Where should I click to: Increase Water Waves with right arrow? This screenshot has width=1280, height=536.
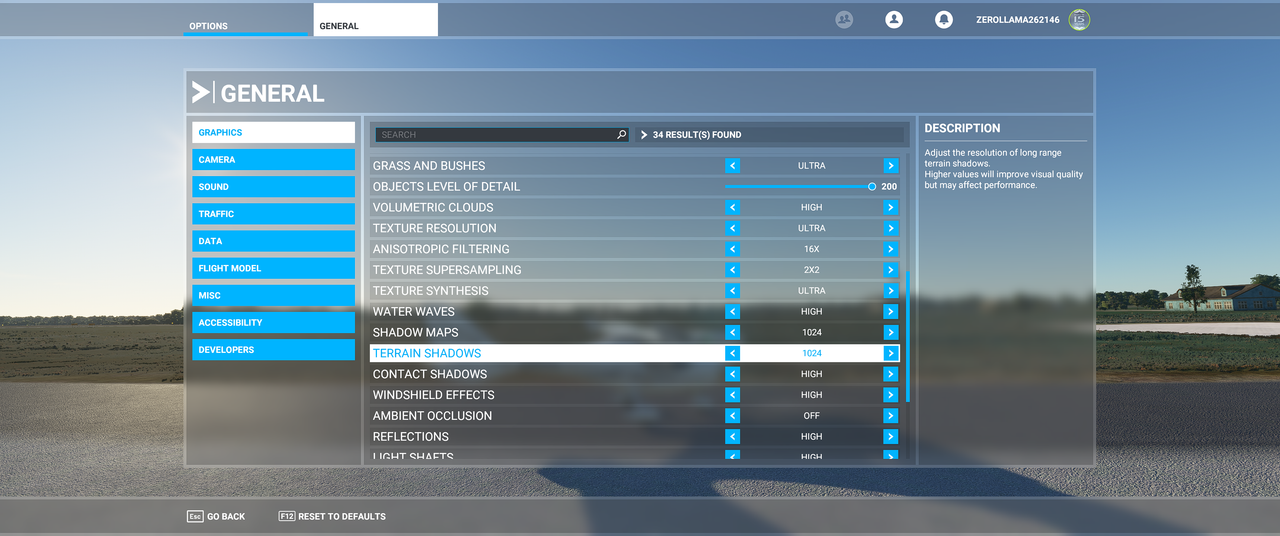pyautogui.click(x=890, y=312)
